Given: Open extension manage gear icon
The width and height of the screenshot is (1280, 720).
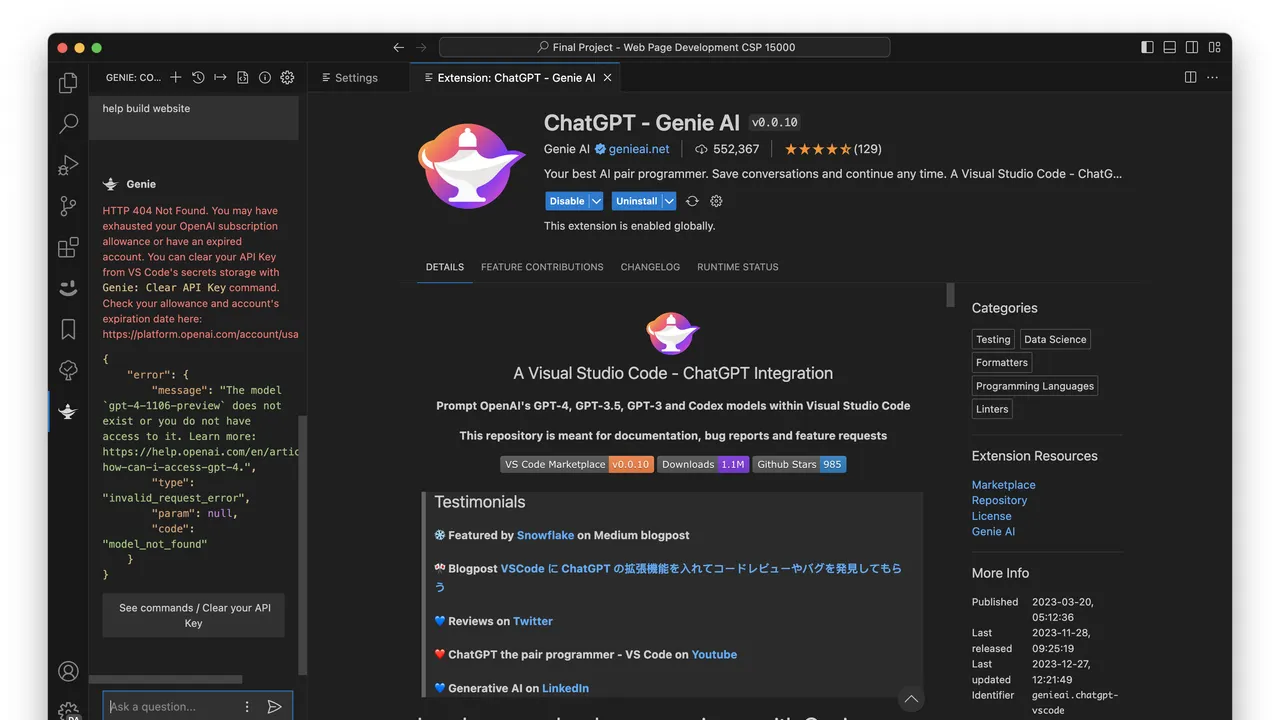Looking at the screenshot, I should tap(716, 201).
